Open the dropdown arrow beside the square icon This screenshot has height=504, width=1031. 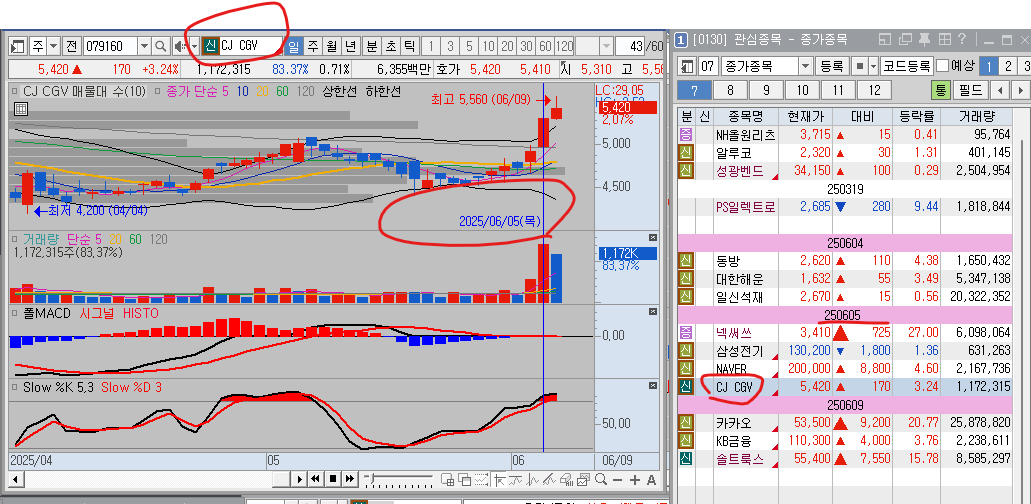tap(873, 66)
